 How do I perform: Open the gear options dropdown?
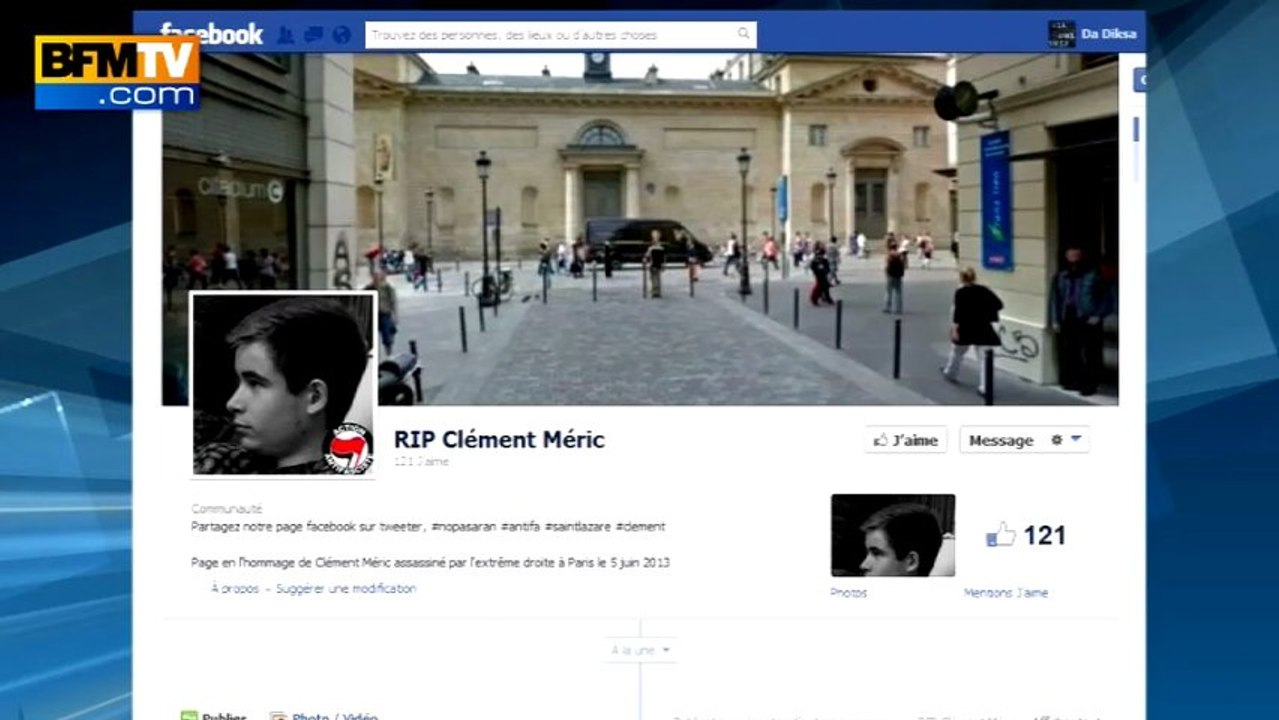tap(1066, 440)
